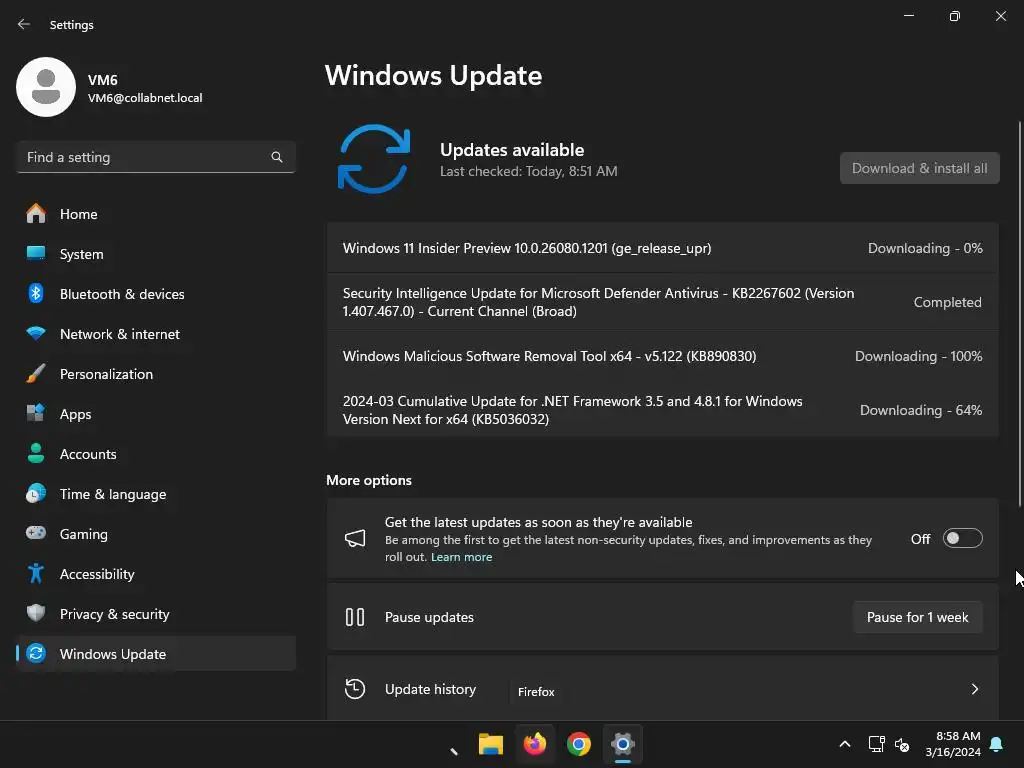This screenshot has width=1024, height=768.
Task: Click Download & install all button
Action: pyautogui.click(x=920, y=168)
